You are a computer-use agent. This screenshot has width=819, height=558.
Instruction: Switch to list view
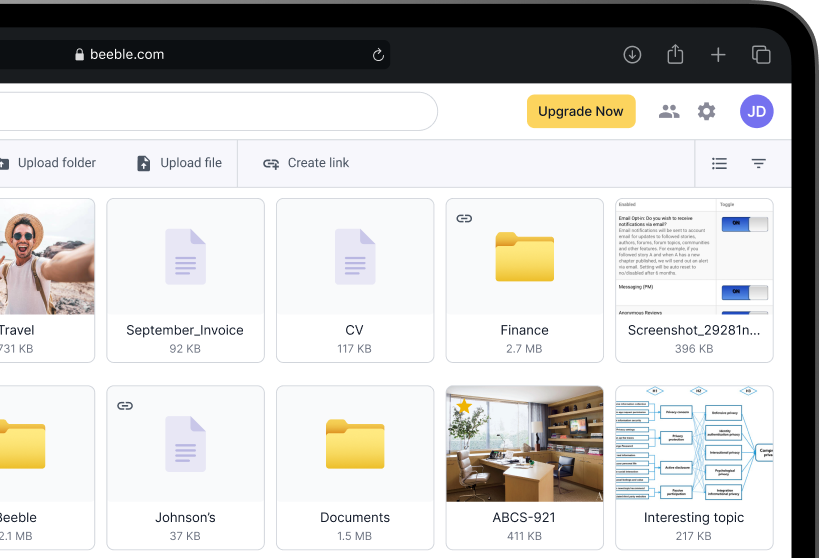coord(719,164)
